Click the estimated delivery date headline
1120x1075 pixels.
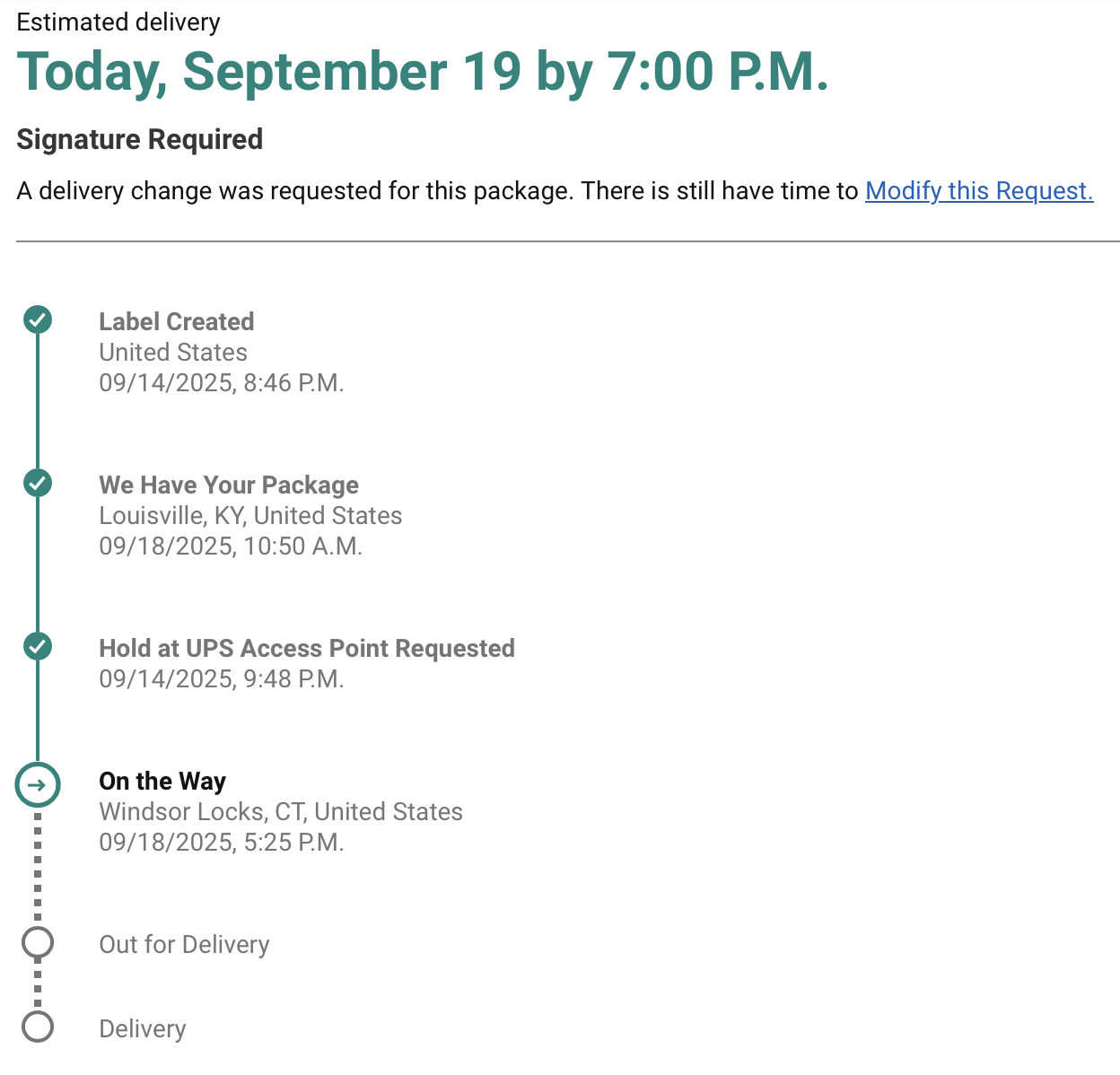point(422,72)
